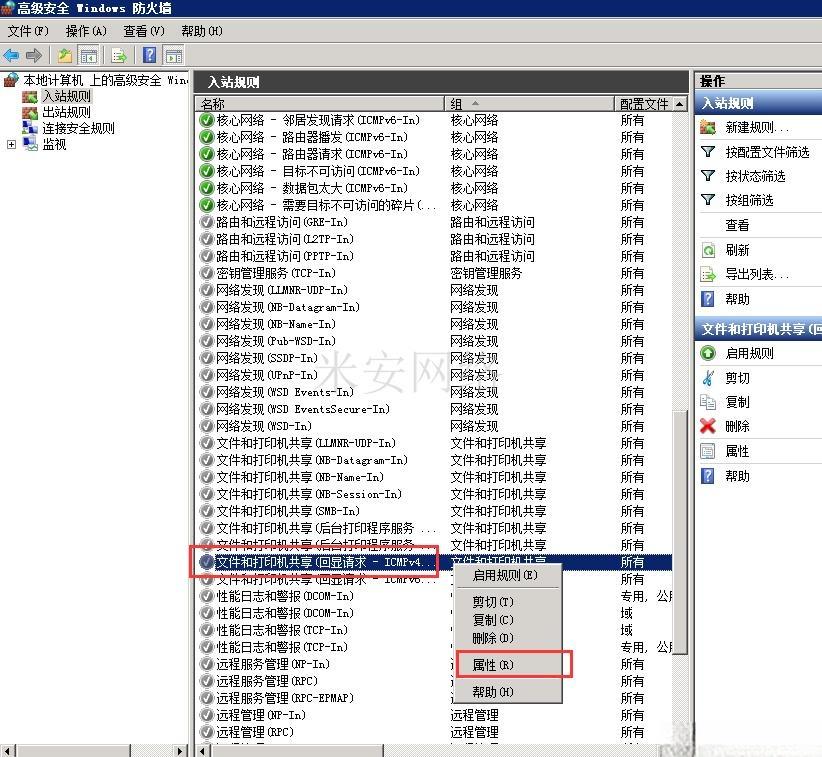The width and height of the screenshot is (822, 757).
Task: Select rule 远程管理 (RPC)
Action: click(255, 732)
